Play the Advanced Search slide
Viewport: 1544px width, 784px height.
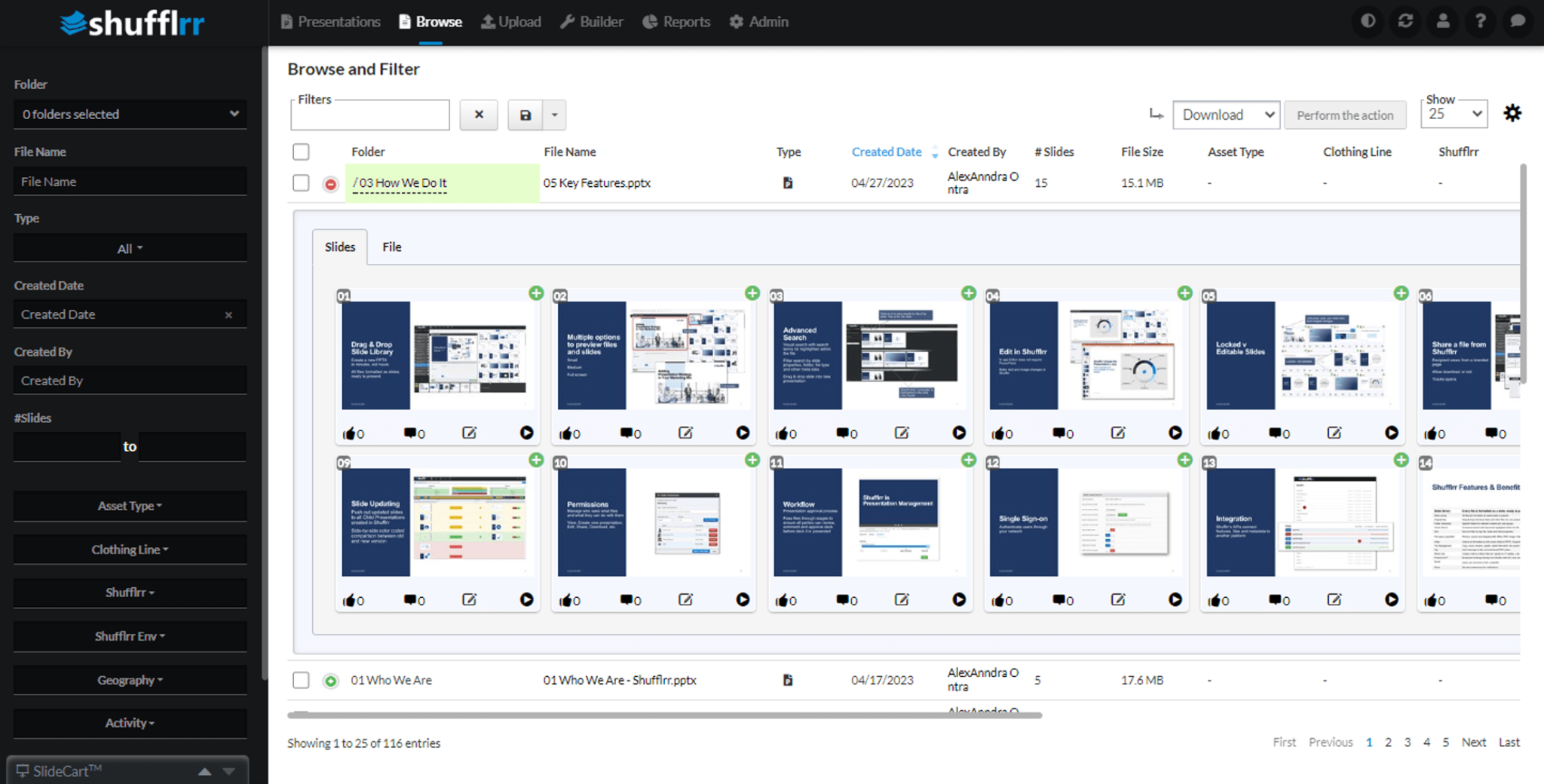(958, 432)
